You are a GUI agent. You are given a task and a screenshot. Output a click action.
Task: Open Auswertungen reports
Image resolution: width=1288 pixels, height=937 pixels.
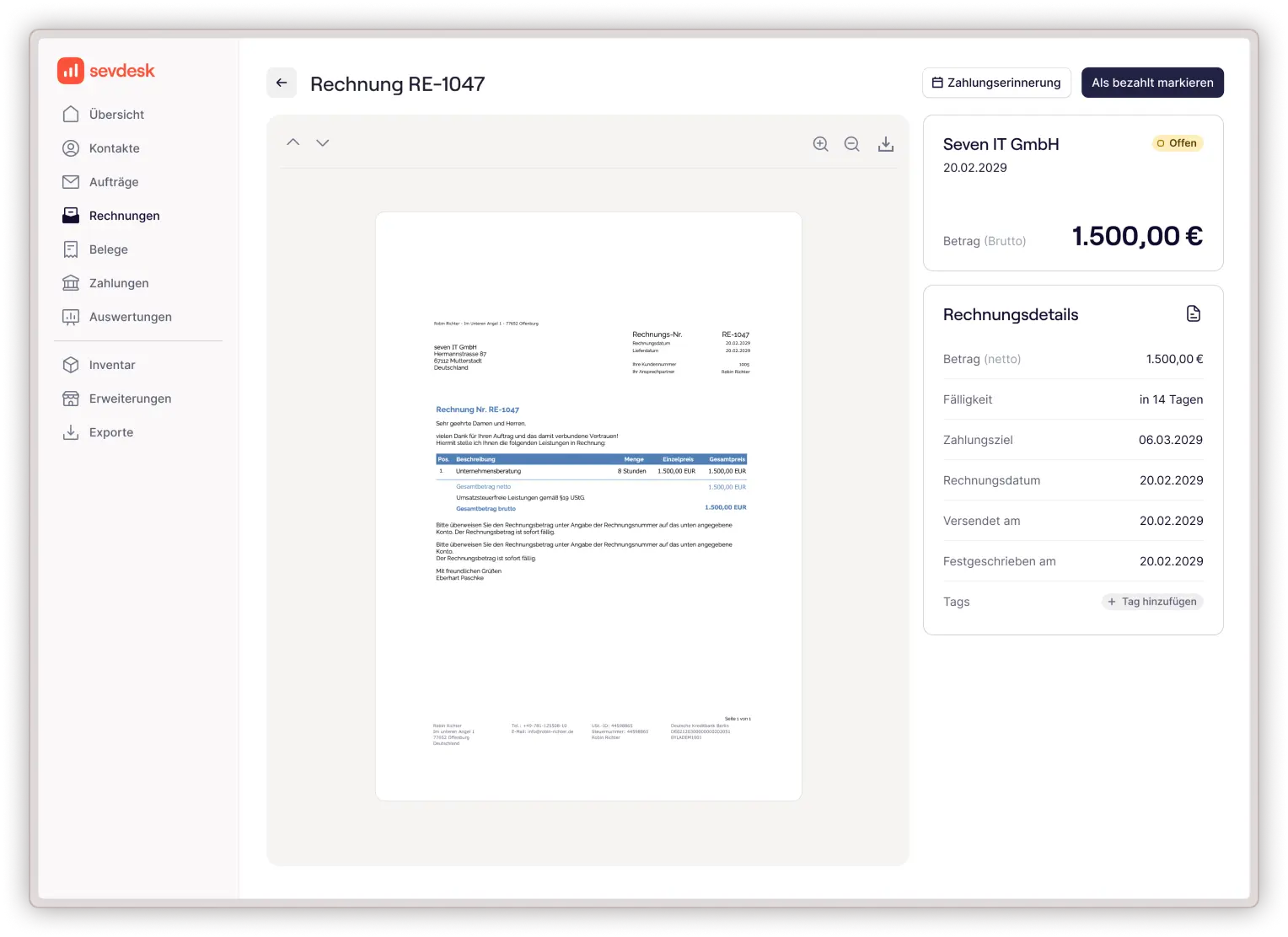(131, 317)
